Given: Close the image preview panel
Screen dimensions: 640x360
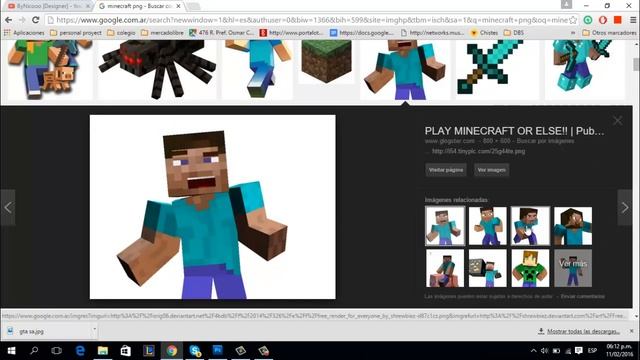Looking at the screenshot, I should [618, 120].
